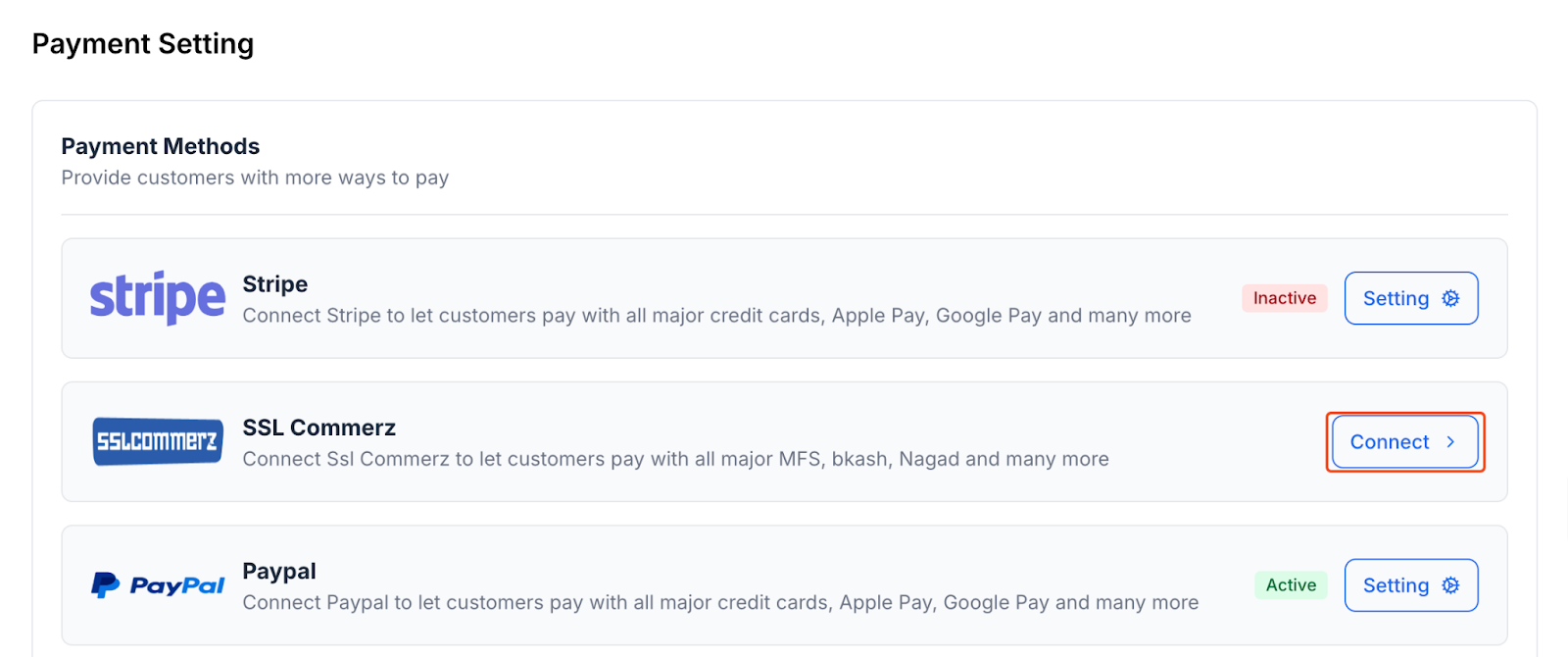Click the SSL Commerz method name label
1568x657 pixels.
pos(318,427)
